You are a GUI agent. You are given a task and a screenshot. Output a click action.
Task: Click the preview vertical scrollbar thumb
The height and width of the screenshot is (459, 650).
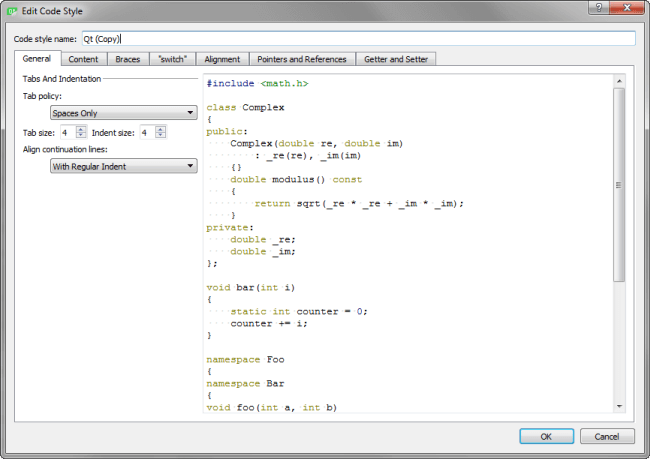pyautogui.click(x=619, y=185)
